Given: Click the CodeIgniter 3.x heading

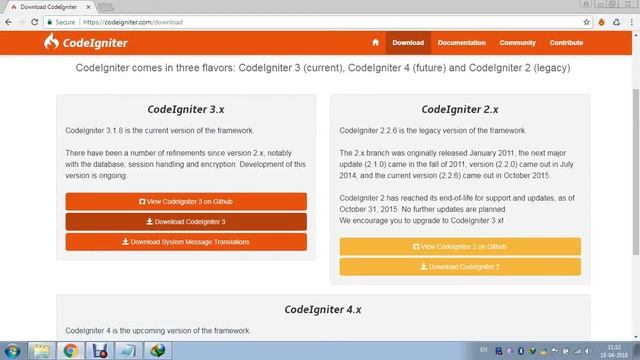Looking at the screenshot, I should tap(186, 109).
